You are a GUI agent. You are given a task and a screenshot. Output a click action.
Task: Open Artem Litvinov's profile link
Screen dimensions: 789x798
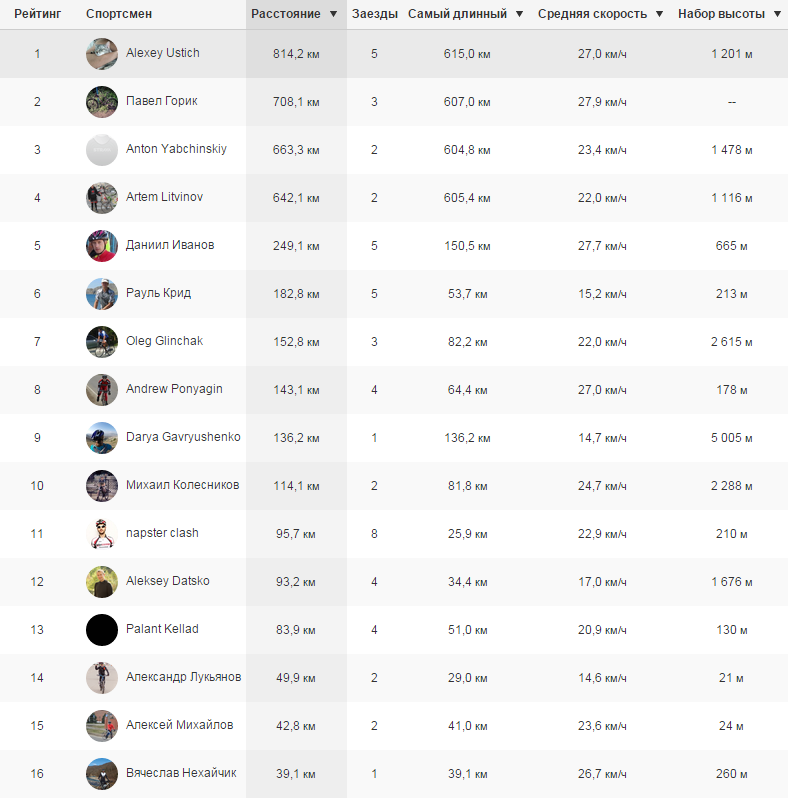[164, 197]
